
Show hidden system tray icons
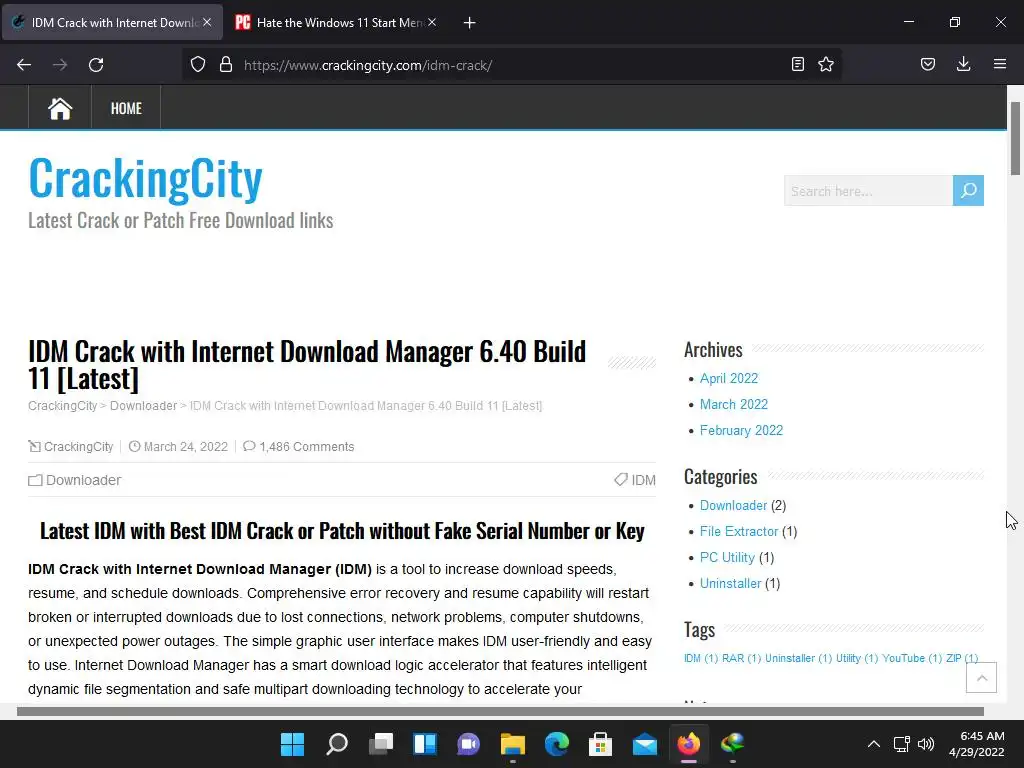coord(873,744)
